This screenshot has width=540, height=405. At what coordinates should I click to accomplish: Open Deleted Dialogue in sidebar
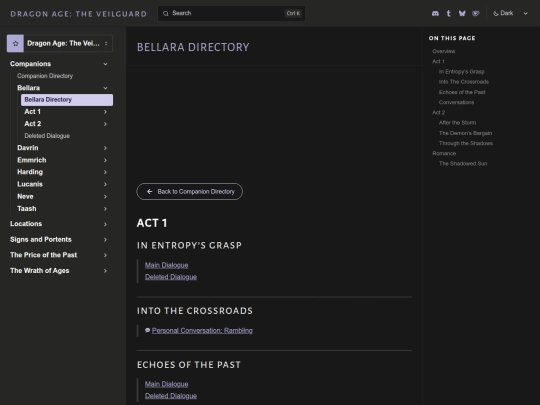click(x=47, y=136)
